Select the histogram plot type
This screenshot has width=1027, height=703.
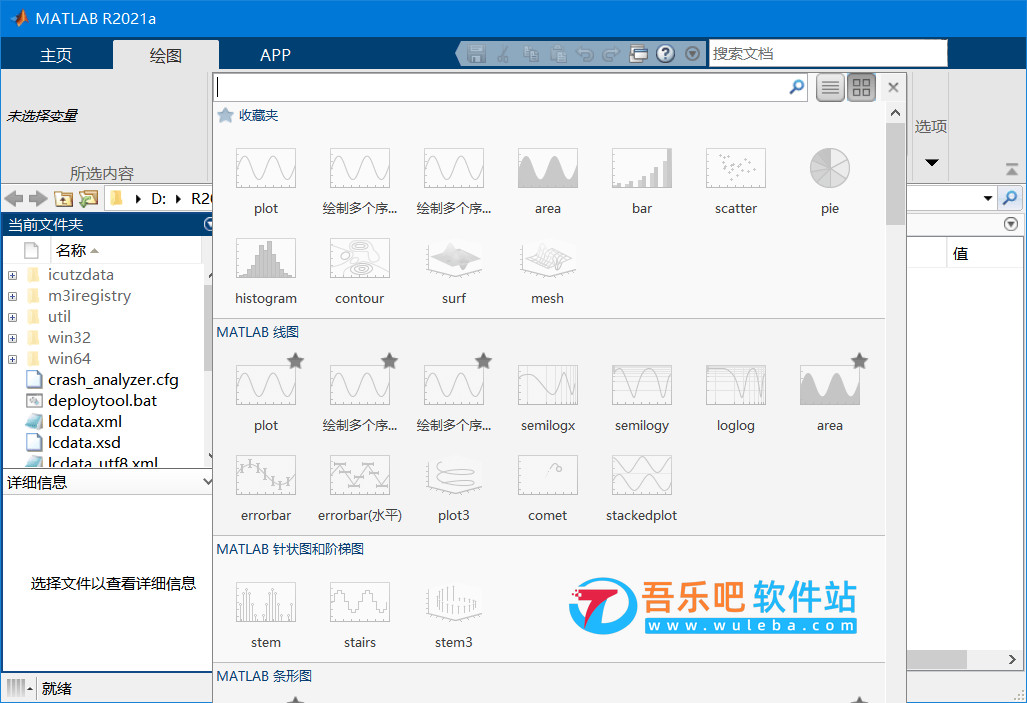click(265, 271)
